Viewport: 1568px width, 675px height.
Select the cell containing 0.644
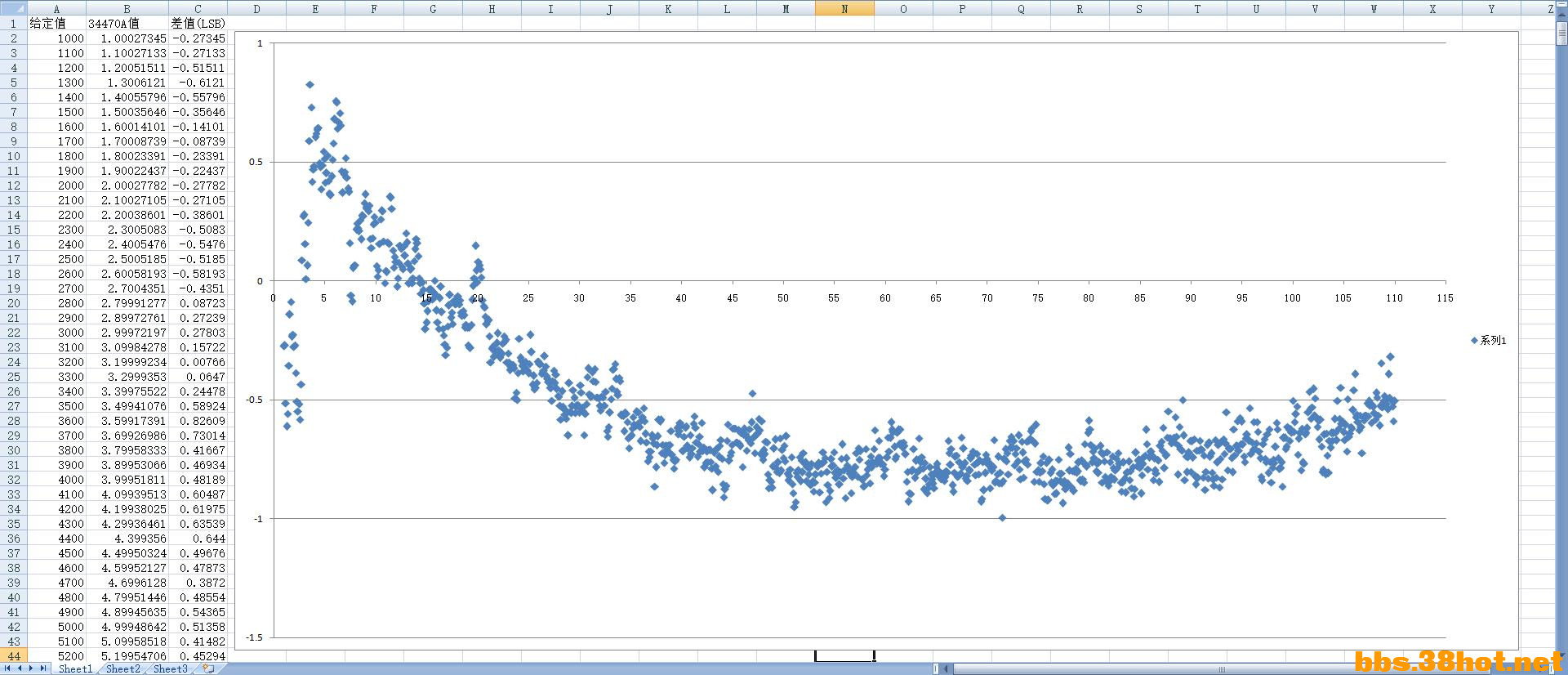coord(198,538)
